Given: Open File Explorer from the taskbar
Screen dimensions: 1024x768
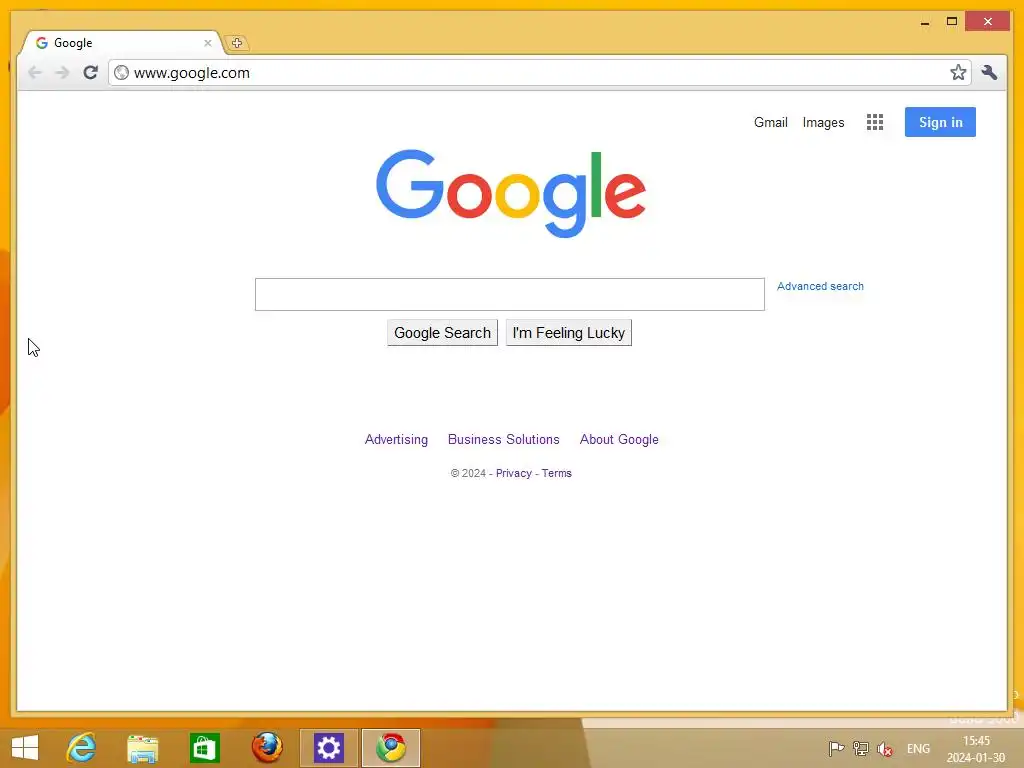Looking at the screenshot, I should (142, 748).
